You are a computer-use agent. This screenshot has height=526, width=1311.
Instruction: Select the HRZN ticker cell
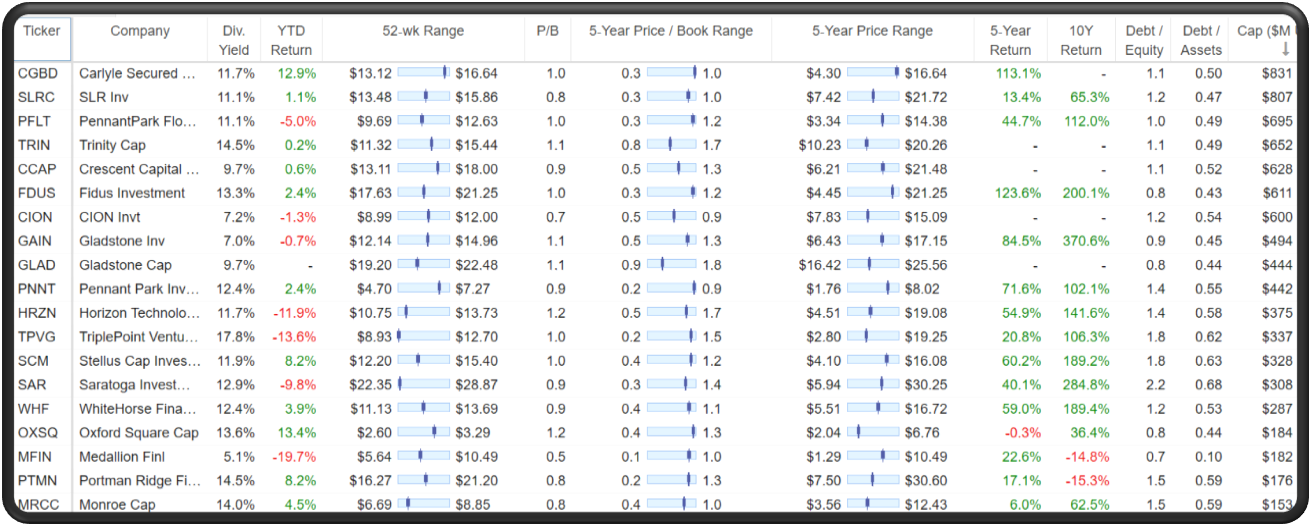coord(36,313)
